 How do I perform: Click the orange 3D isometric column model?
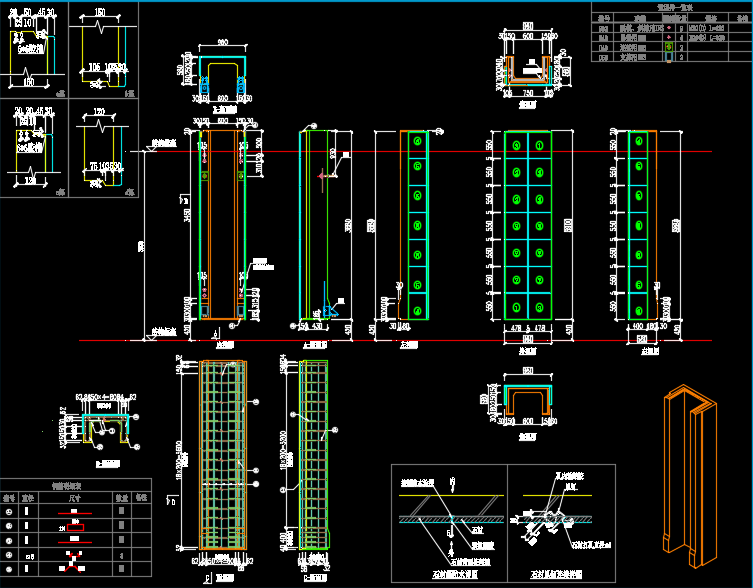[687, 470]
